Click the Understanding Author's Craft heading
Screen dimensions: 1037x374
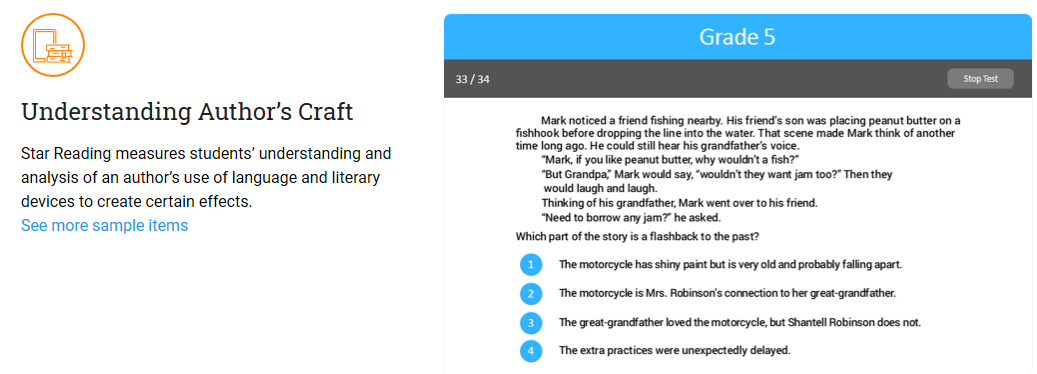pyautogui.click(x=187, y=112)
